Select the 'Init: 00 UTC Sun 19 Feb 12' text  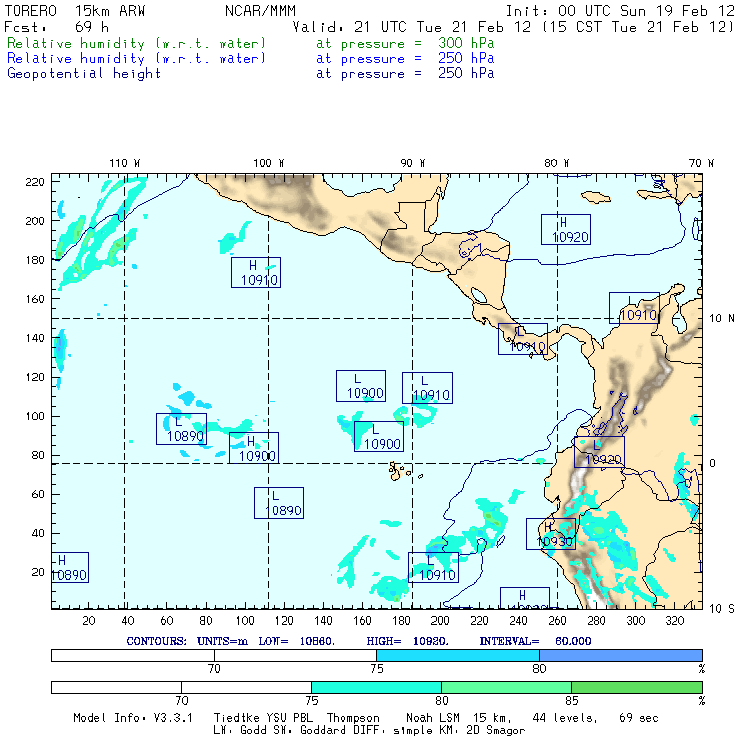tap(620, 11)
